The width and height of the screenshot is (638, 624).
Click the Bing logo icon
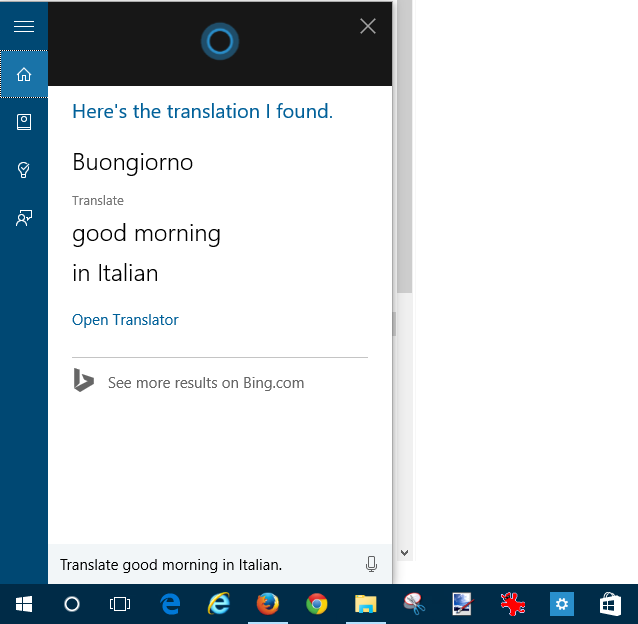coord(84,381)
